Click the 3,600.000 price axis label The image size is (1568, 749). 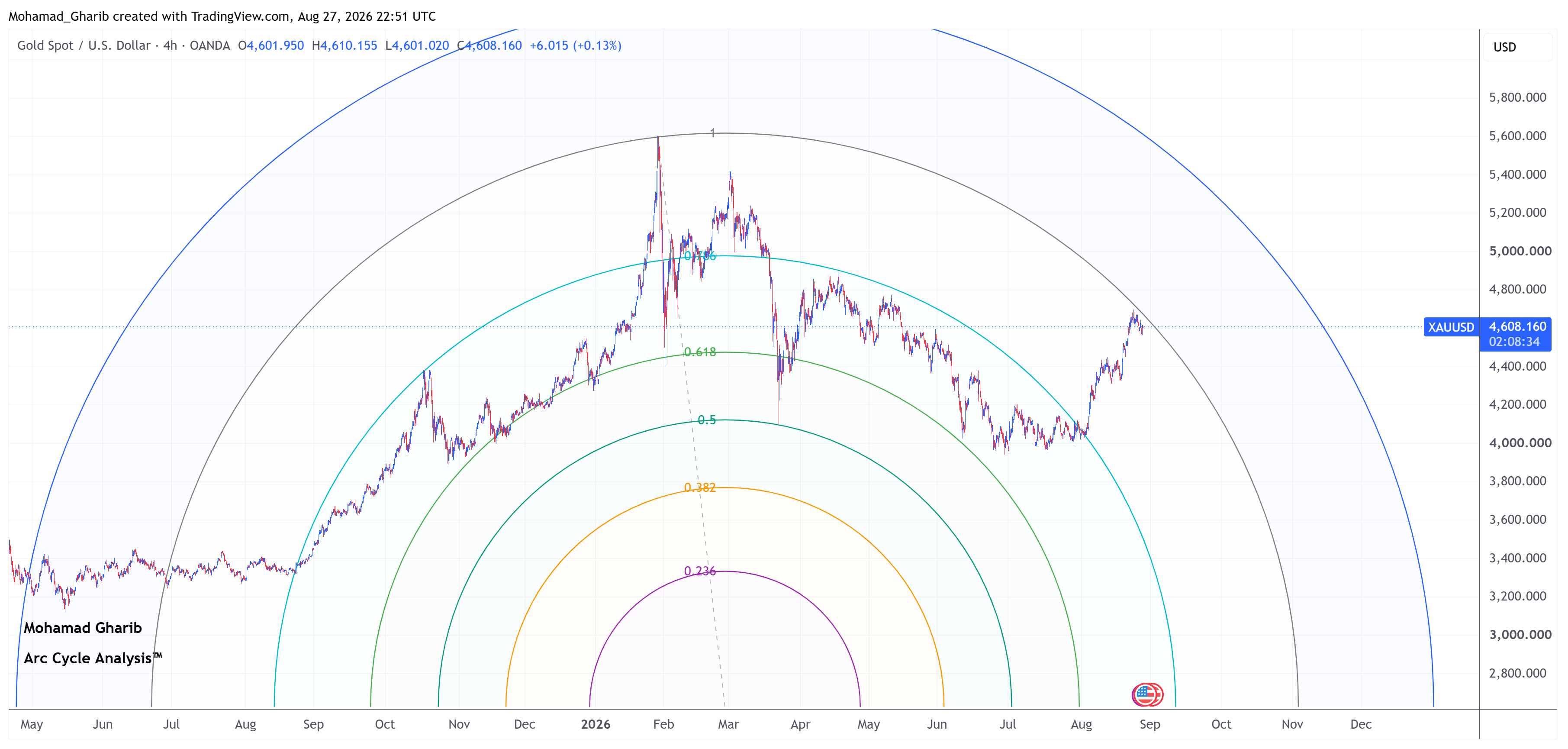[x=1517, y=520]
